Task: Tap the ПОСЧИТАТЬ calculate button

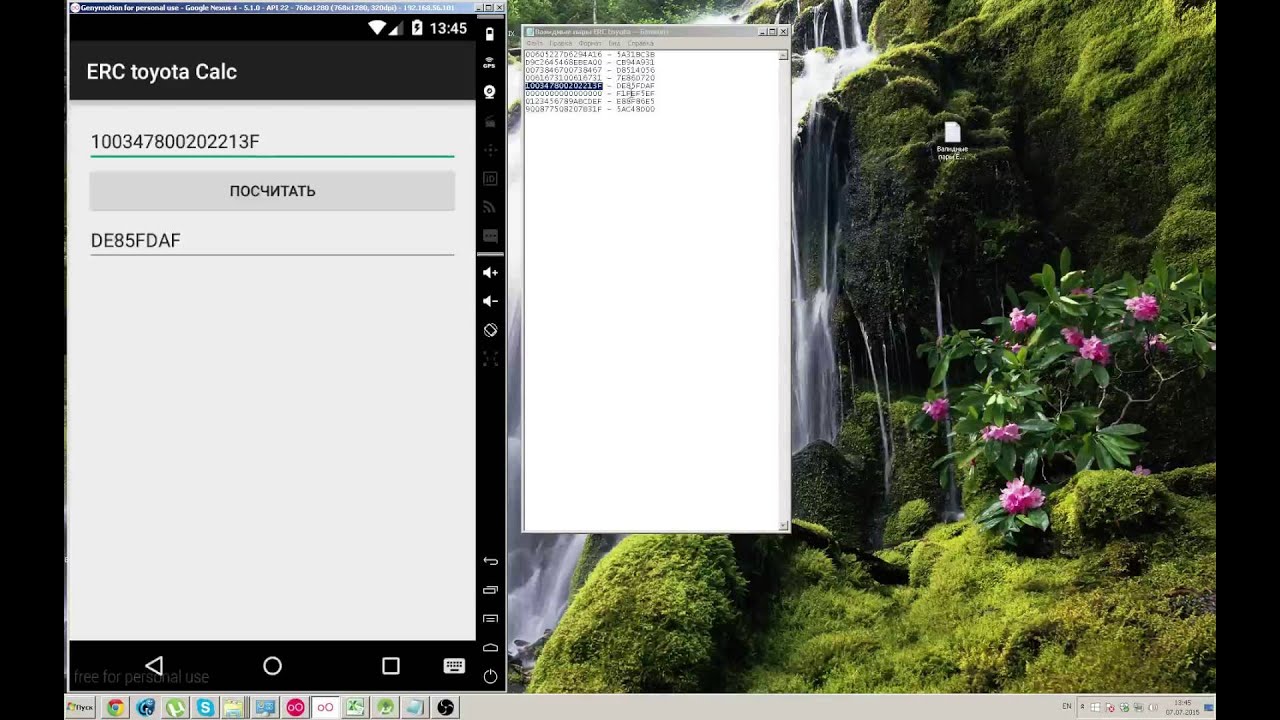Action: (x=272, y=191)
